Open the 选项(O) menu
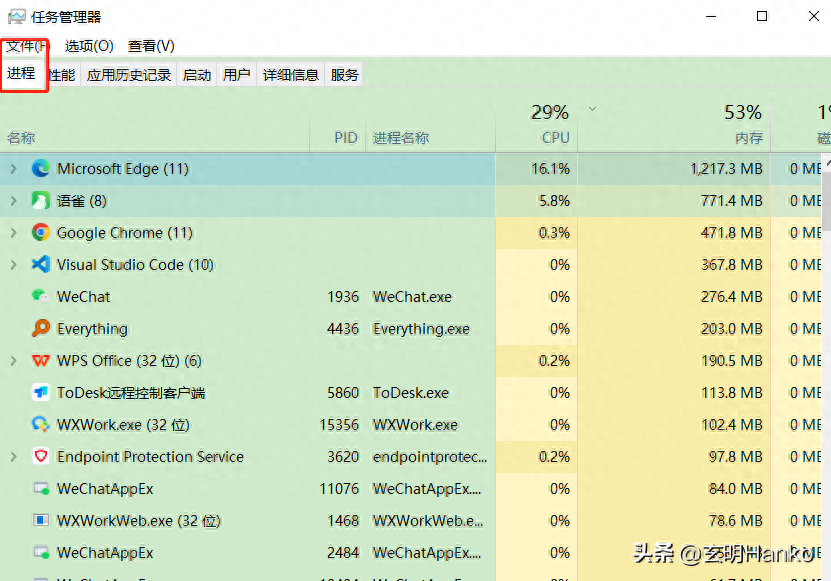Viewport: 831px width, 581px height. coord(89,46)
